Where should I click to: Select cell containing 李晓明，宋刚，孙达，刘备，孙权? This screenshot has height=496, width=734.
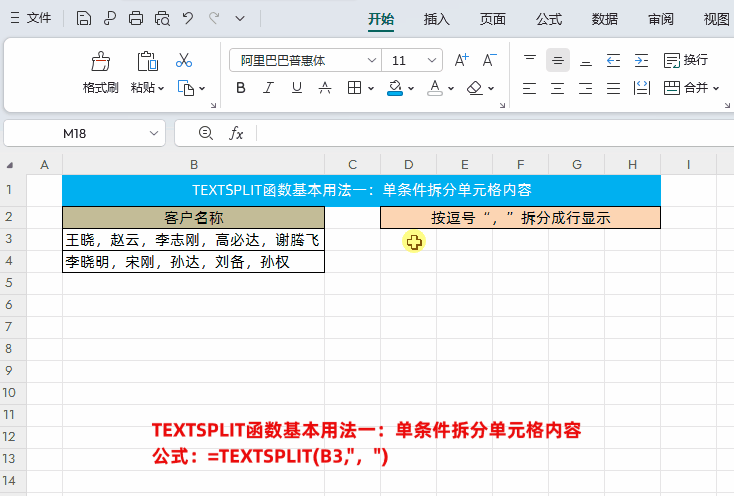(193, 262)
